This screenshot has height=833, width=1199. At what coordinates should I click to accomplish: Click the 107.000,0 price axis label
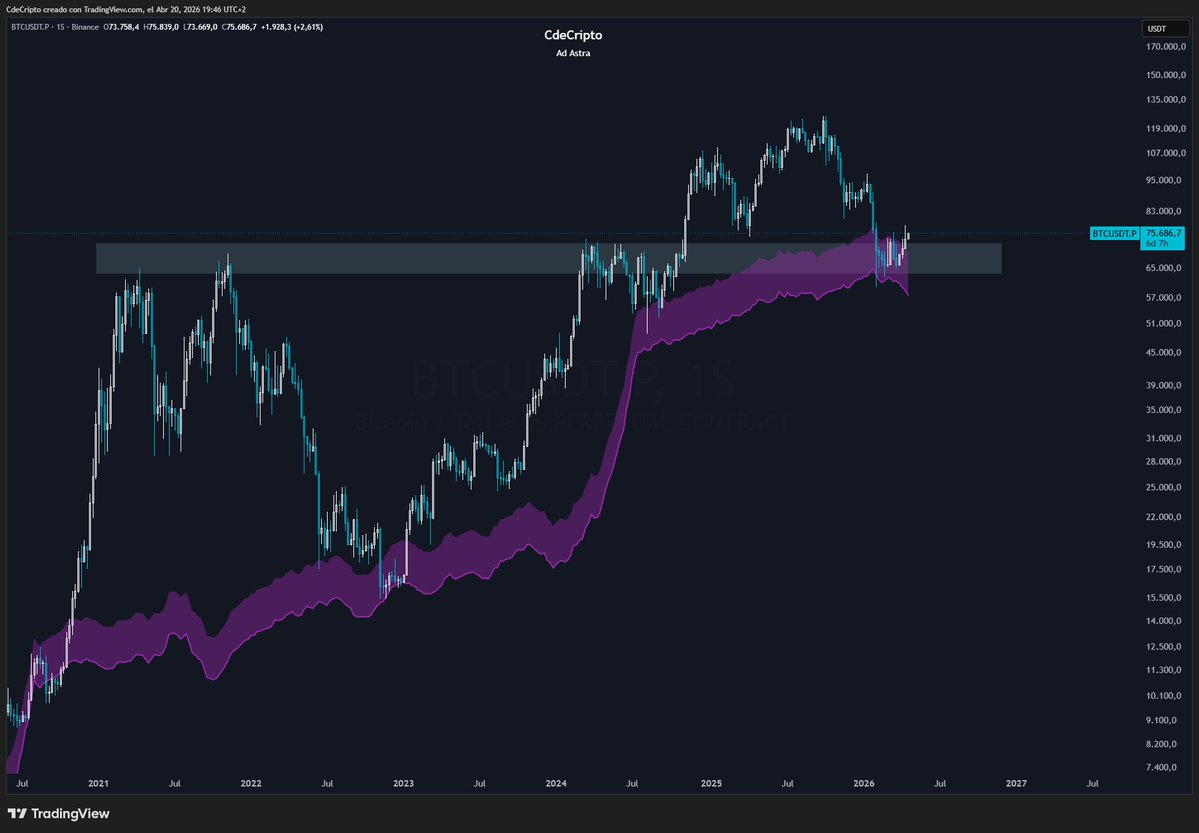[x=1165, y=153]
